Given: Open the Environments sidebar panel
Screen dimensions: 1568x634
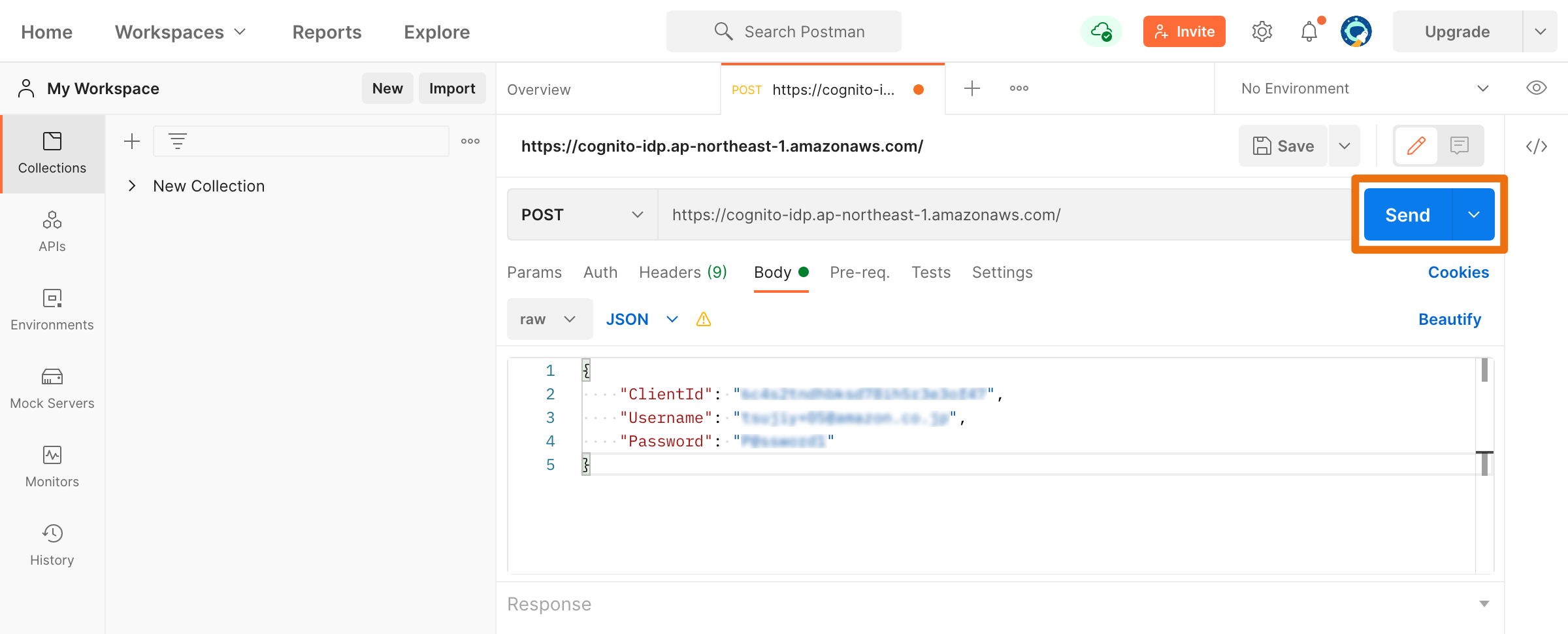Looking at the screenshot, I should click(x=52, y=310).
